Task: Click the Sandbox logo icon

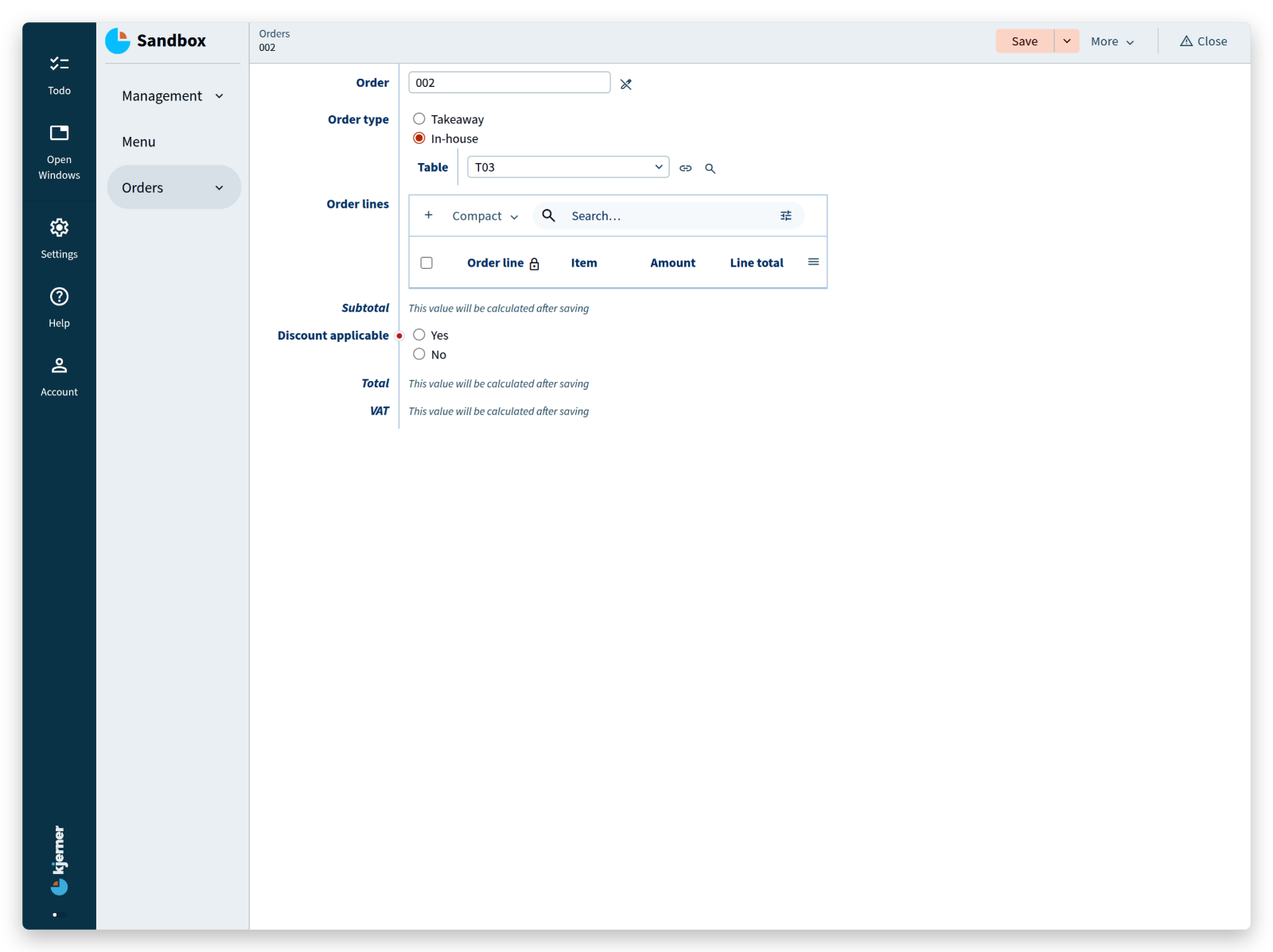Action: click(118, 41)
